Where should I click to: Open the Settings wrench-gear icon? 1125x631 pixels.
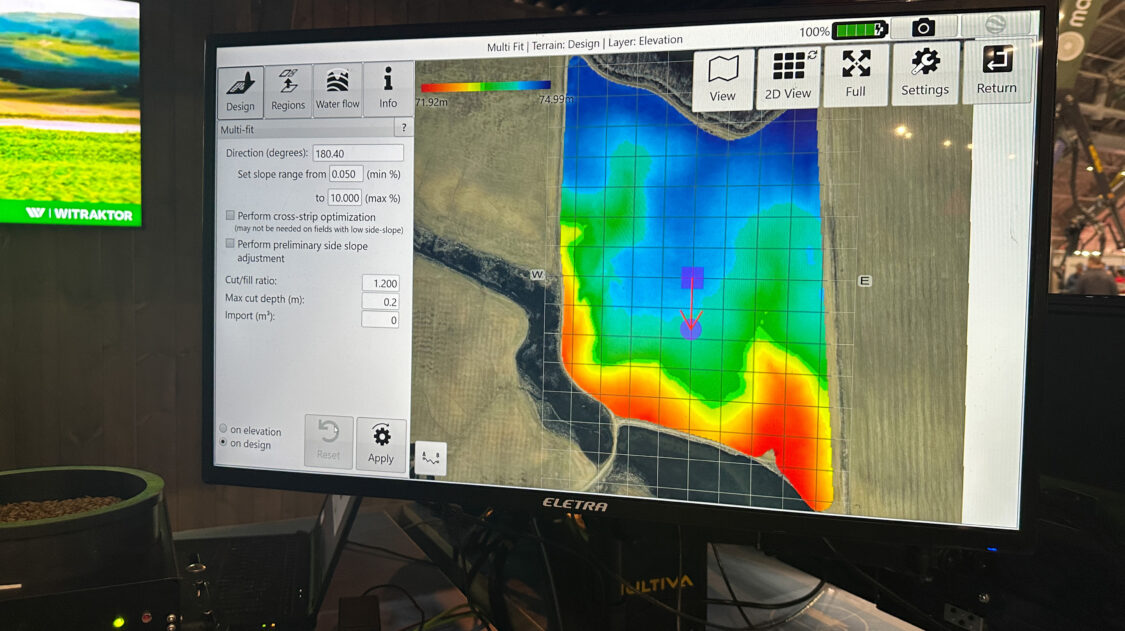pyautogui.click(x=925, y=72)
